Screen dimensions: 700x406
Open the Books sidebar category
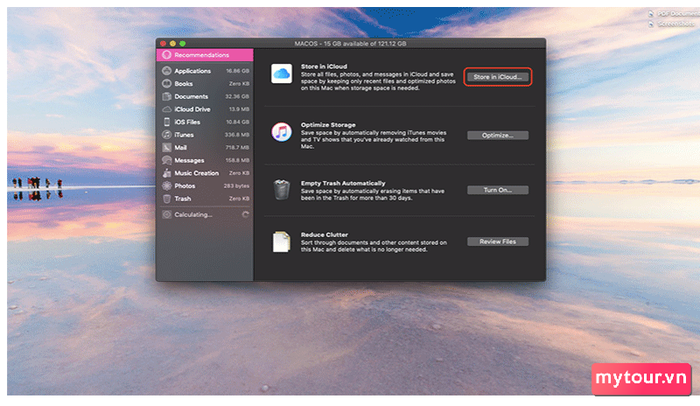click(205, 84)
